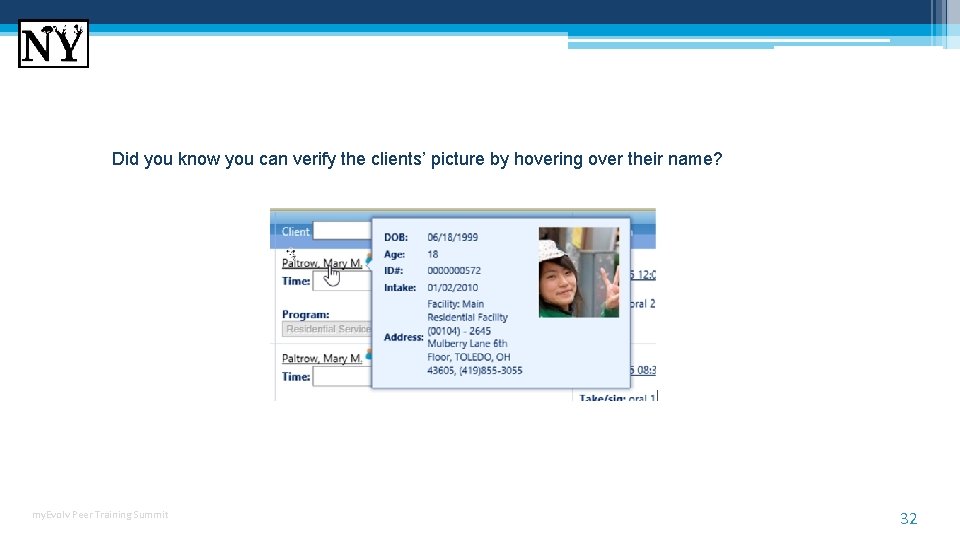Click the '43605, (419)855-3055' address line
The height and width of the screenshot is (540, 960).
[x=474, y=370]
